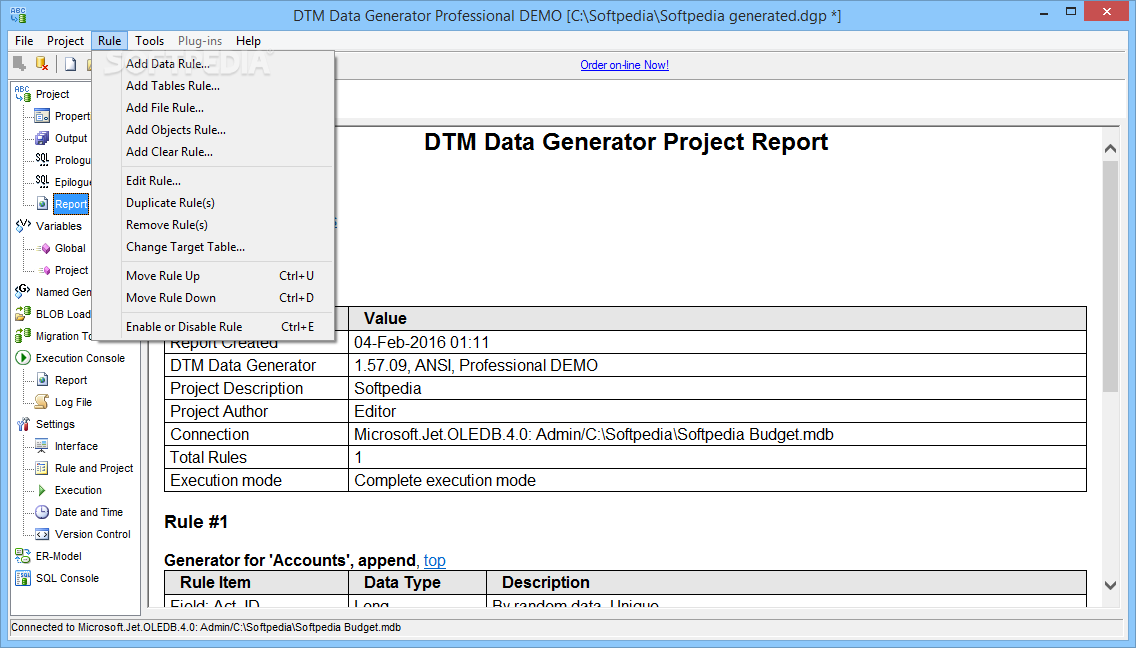The image size is (1136, 648).
Task: Choose Add File Rule... entry
Action: point(213,107)
